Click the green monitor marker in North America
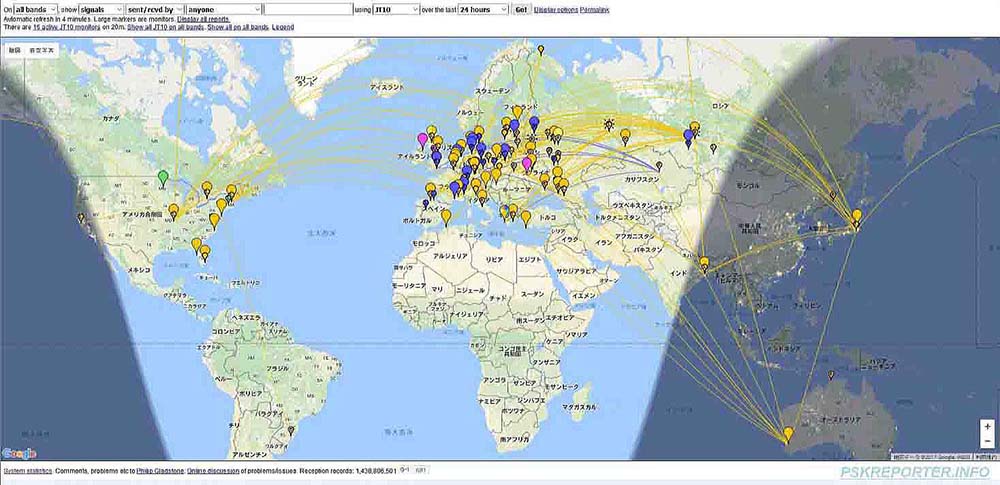This screenshot has height=485, width=1000. point(163,178)
